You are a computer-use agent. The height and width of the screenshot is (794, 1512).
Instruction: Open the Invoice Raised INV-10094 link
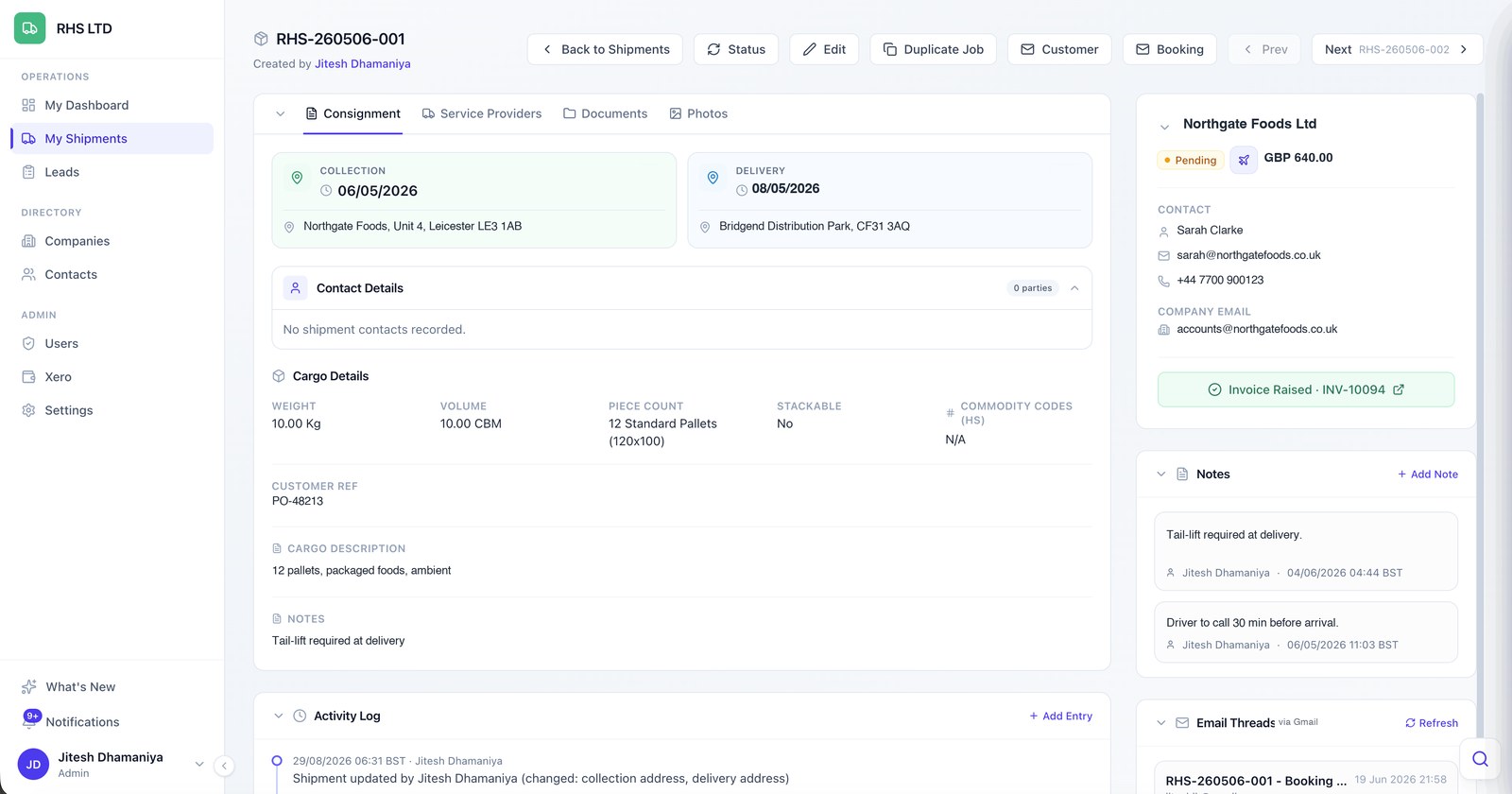(x=1306, y=389)
